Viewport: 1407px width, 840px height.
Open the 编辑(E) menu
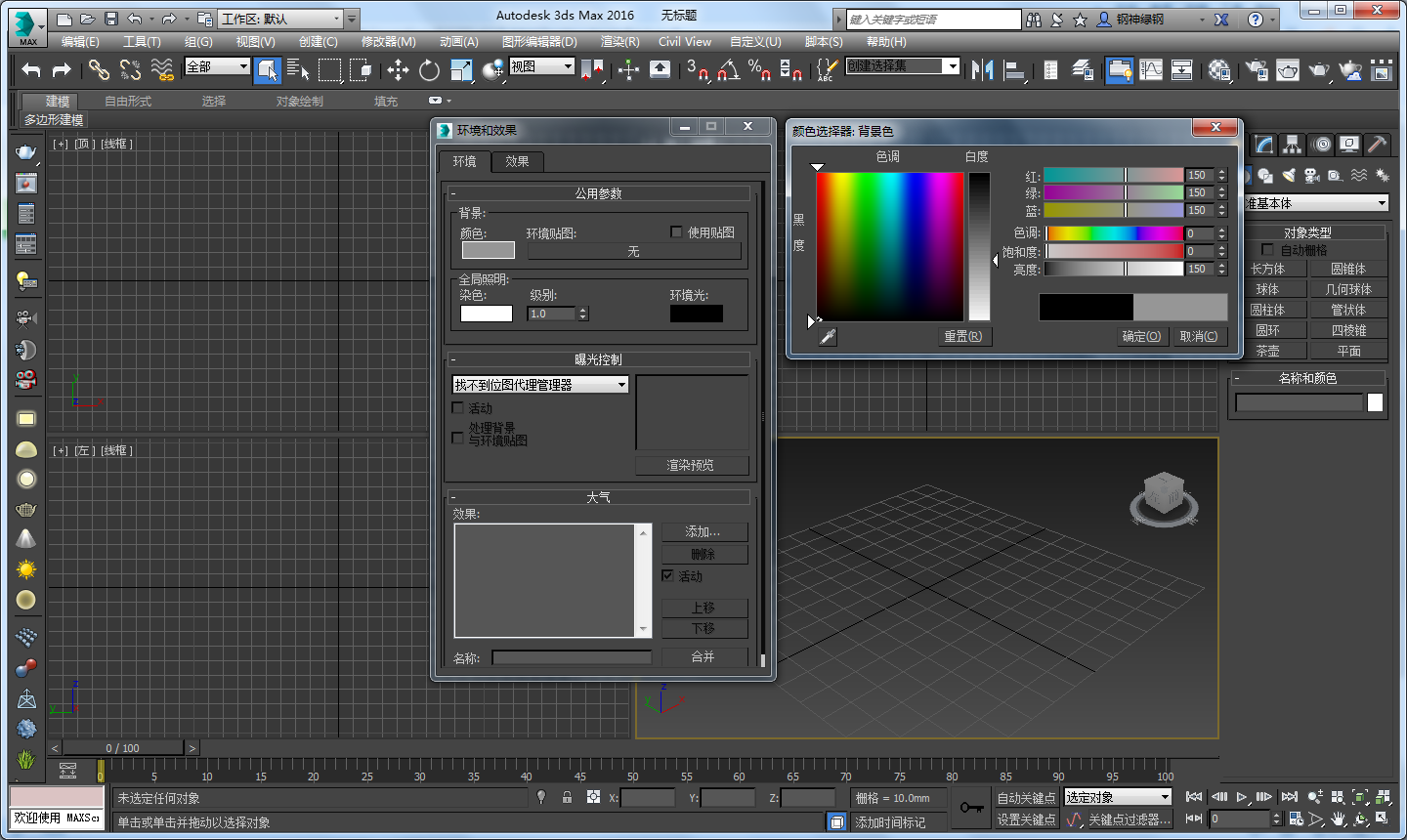click(x=80, y=42)
